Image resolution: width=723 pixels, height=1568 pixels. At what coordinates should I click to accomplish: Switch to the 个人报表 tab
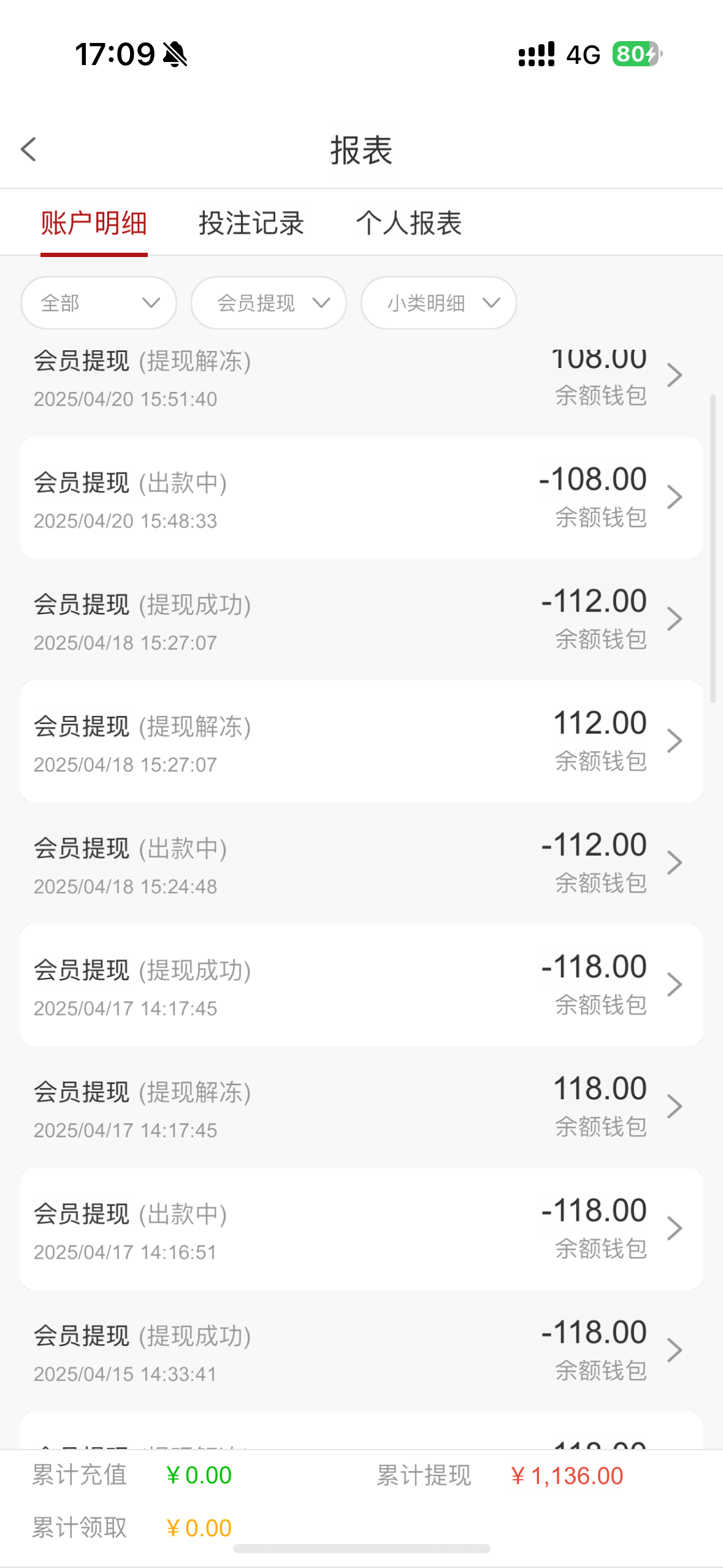409,223
